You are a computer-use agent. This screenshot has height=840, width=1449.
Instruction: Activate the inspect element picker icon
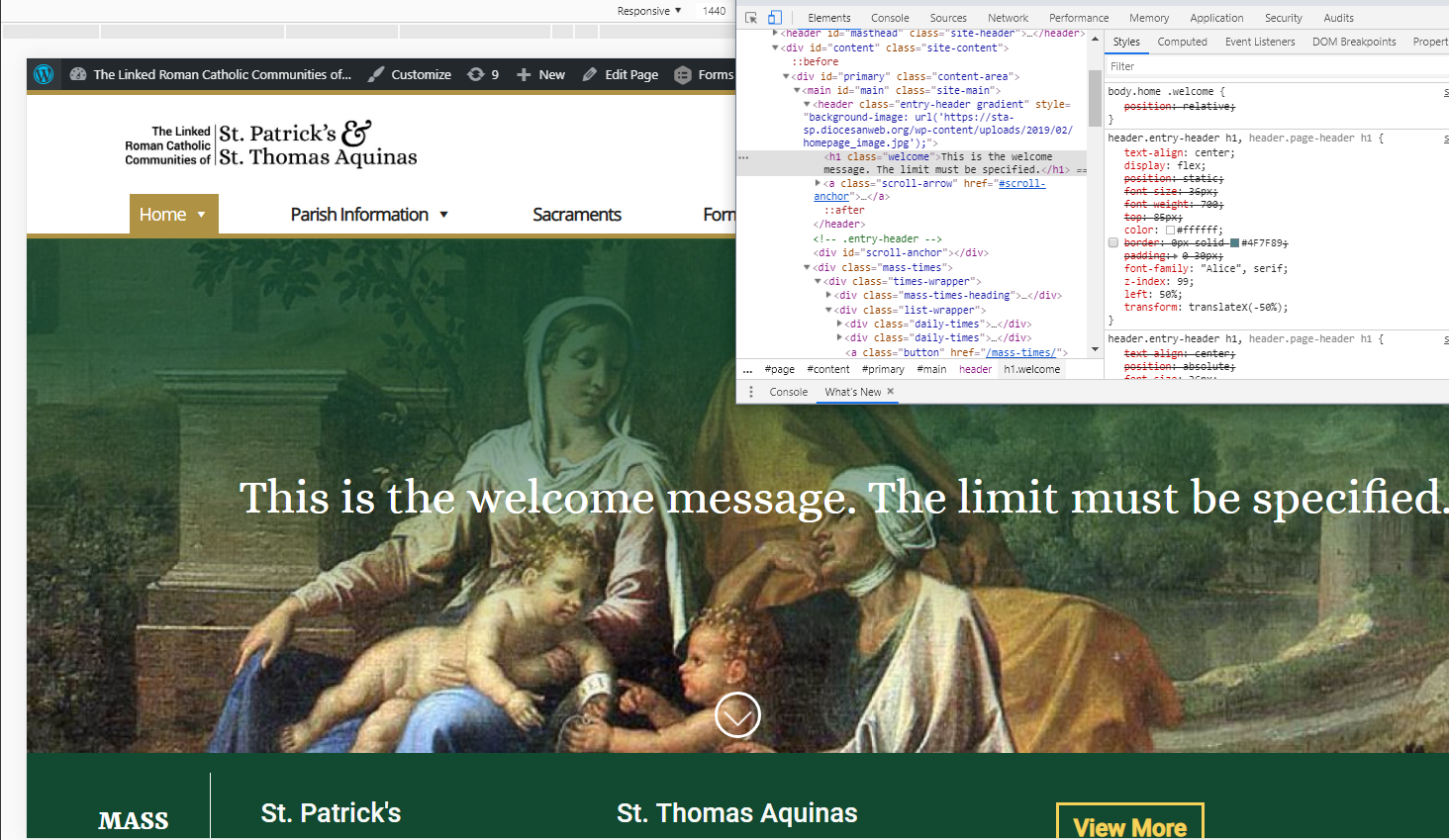pos(751,18)
